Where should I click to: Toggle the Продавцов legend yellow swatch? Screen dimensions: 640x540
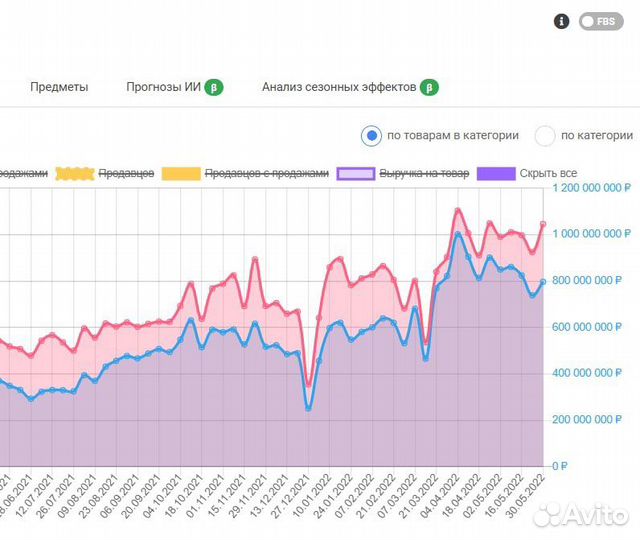[x=73, y=173]
